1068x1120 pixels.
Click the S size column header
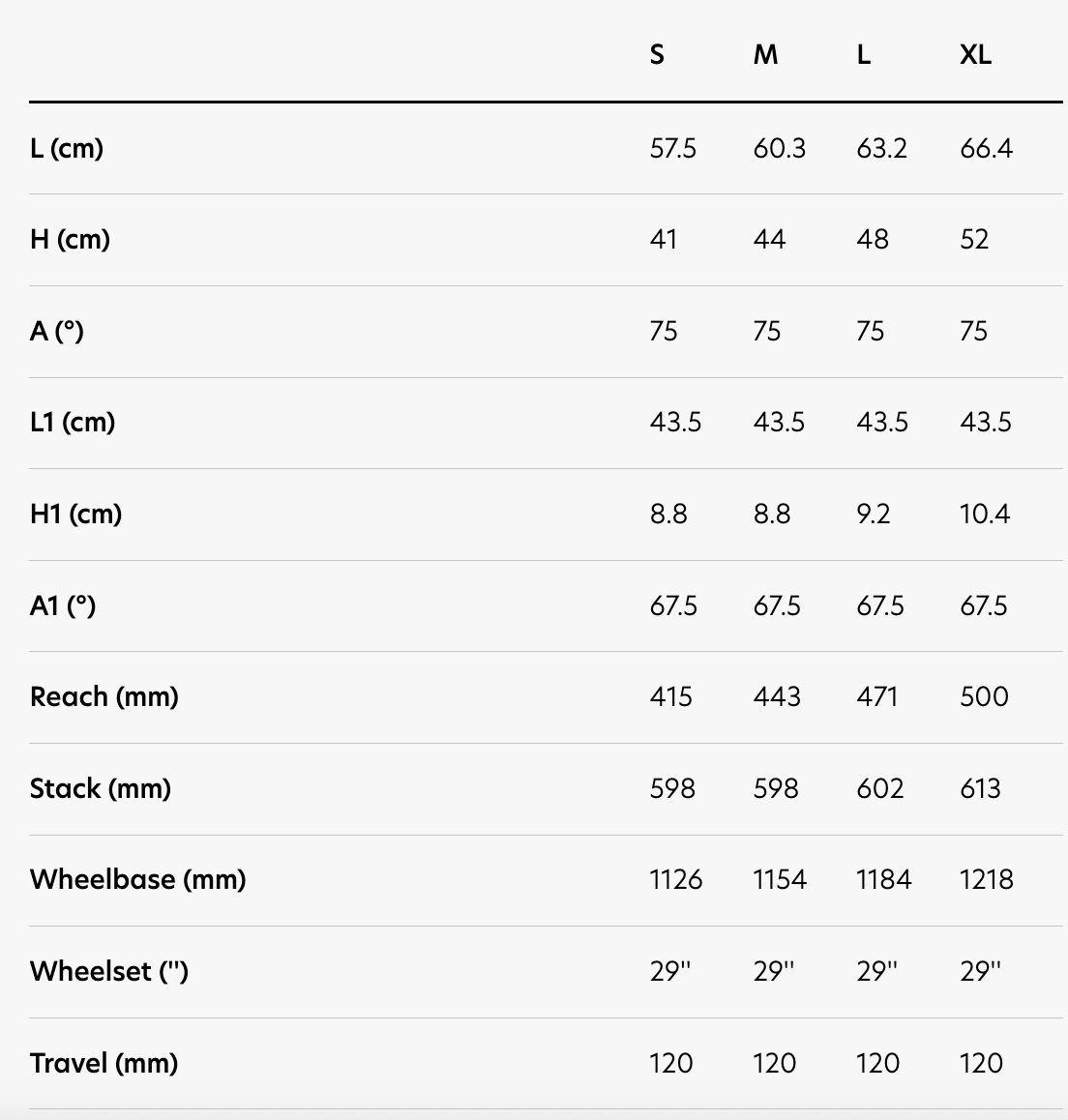pyautogui.click(x=657, y=55)
